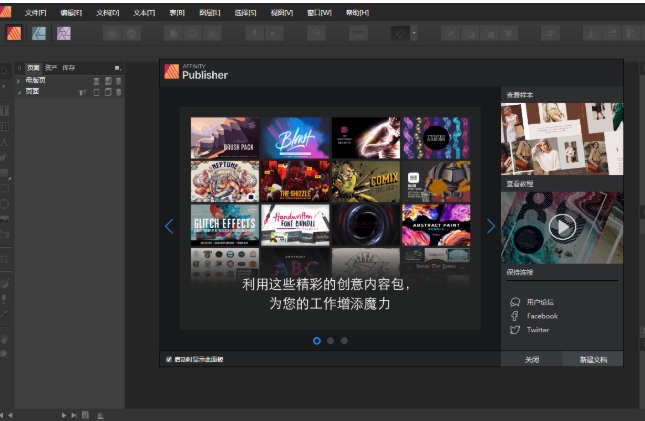The height and width of the screenshot is (421, 645).
Task: Select the Zoom tool
Action: coord(5,354)
